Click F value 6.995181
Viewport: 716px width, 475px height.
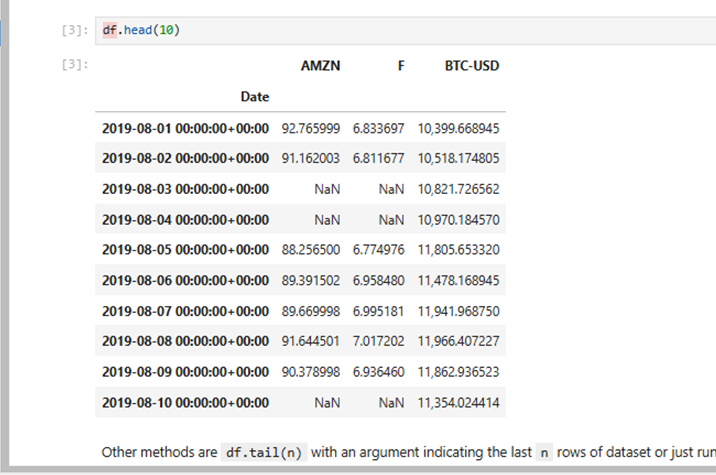pos(379,311)
